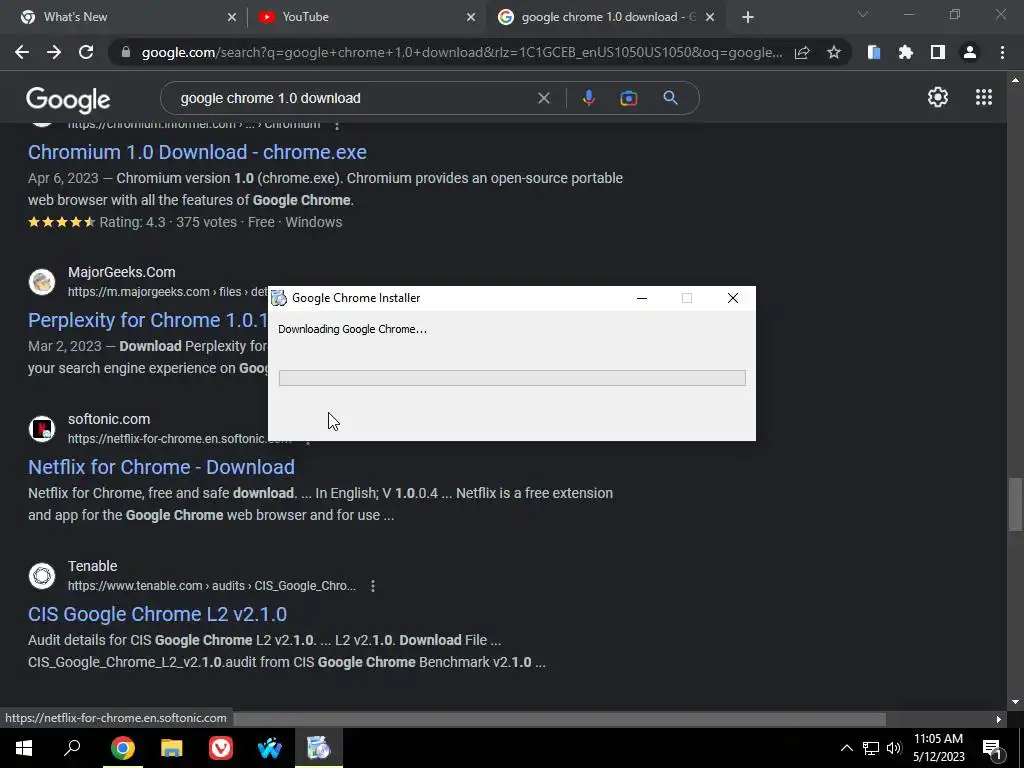
Task: Open the Chrome profile avatar menu
Action: point(970,52)
